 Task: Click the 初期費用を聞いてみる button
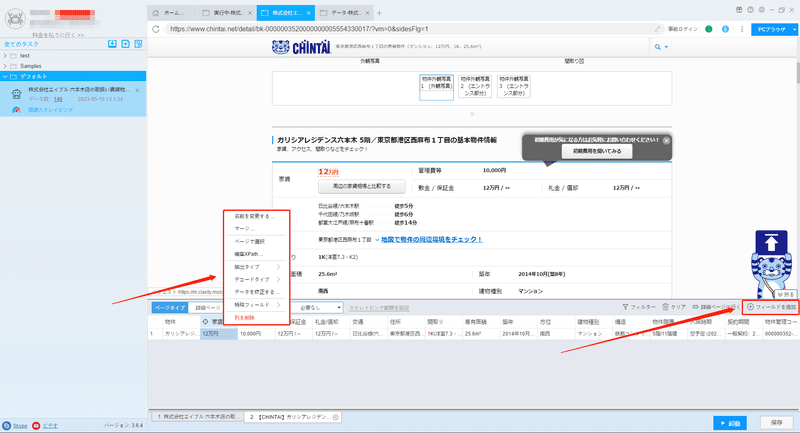597,151
